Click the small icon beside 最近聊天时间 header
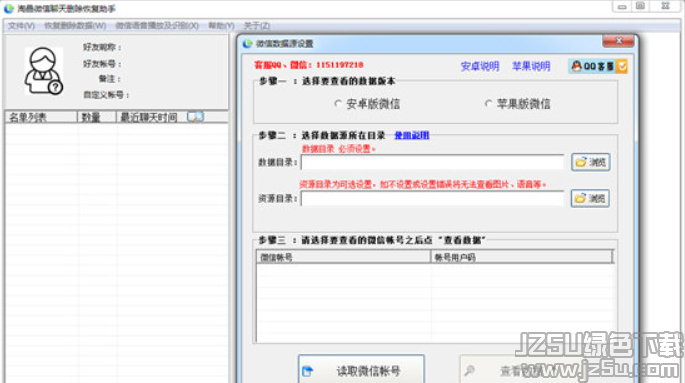Image resolution: width=685 pixels, height=383 pixels. click(195, 117)
